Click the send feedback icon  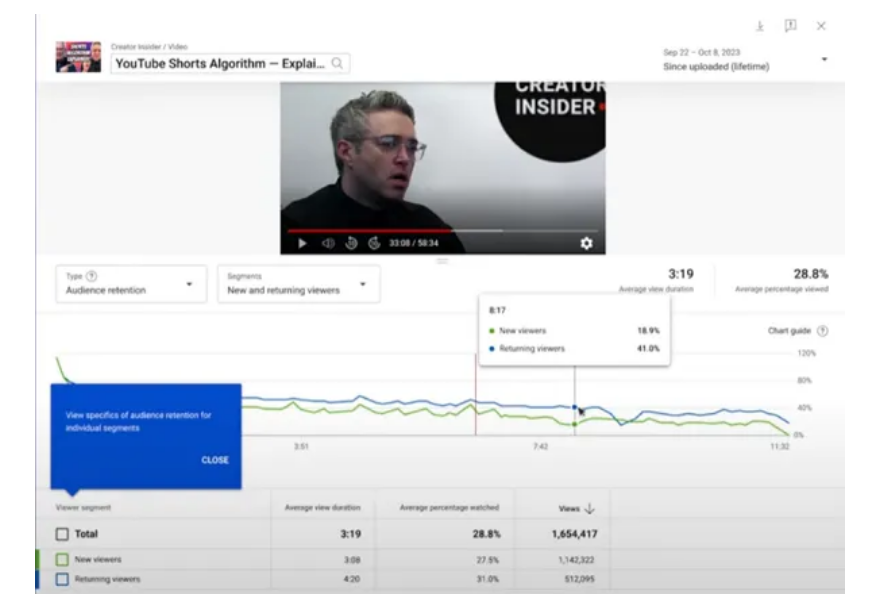click(790, 25)
